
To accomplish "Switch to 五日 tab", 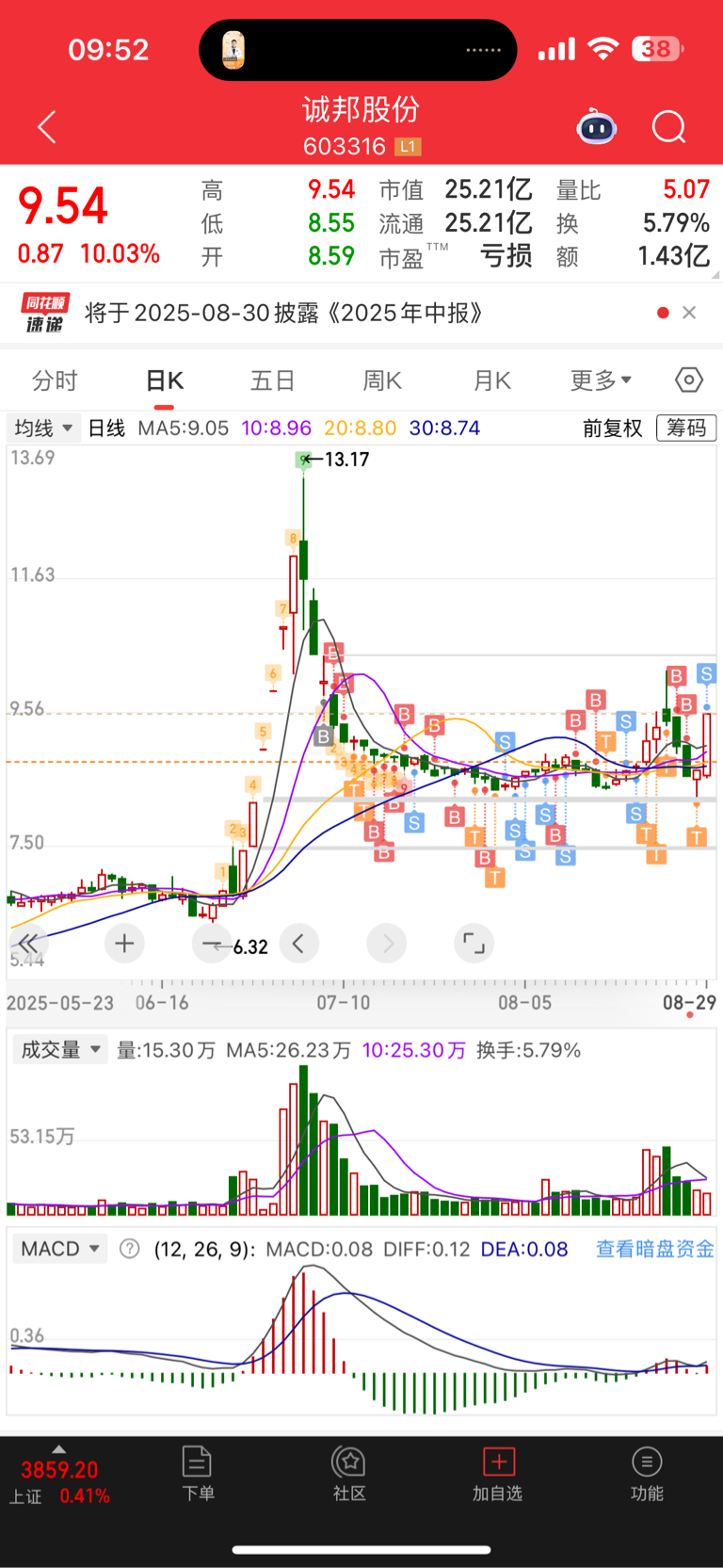I will point(273,380).
